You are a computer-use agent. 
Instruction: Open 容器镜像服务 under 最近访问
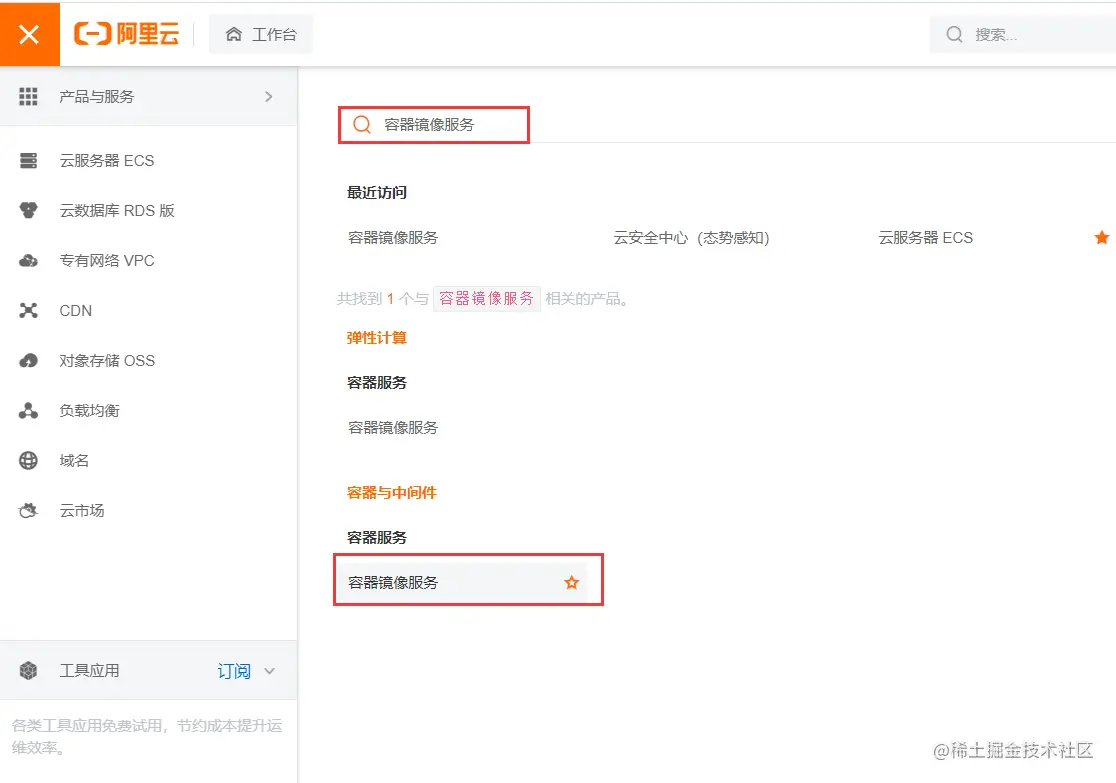pos(393,238)
